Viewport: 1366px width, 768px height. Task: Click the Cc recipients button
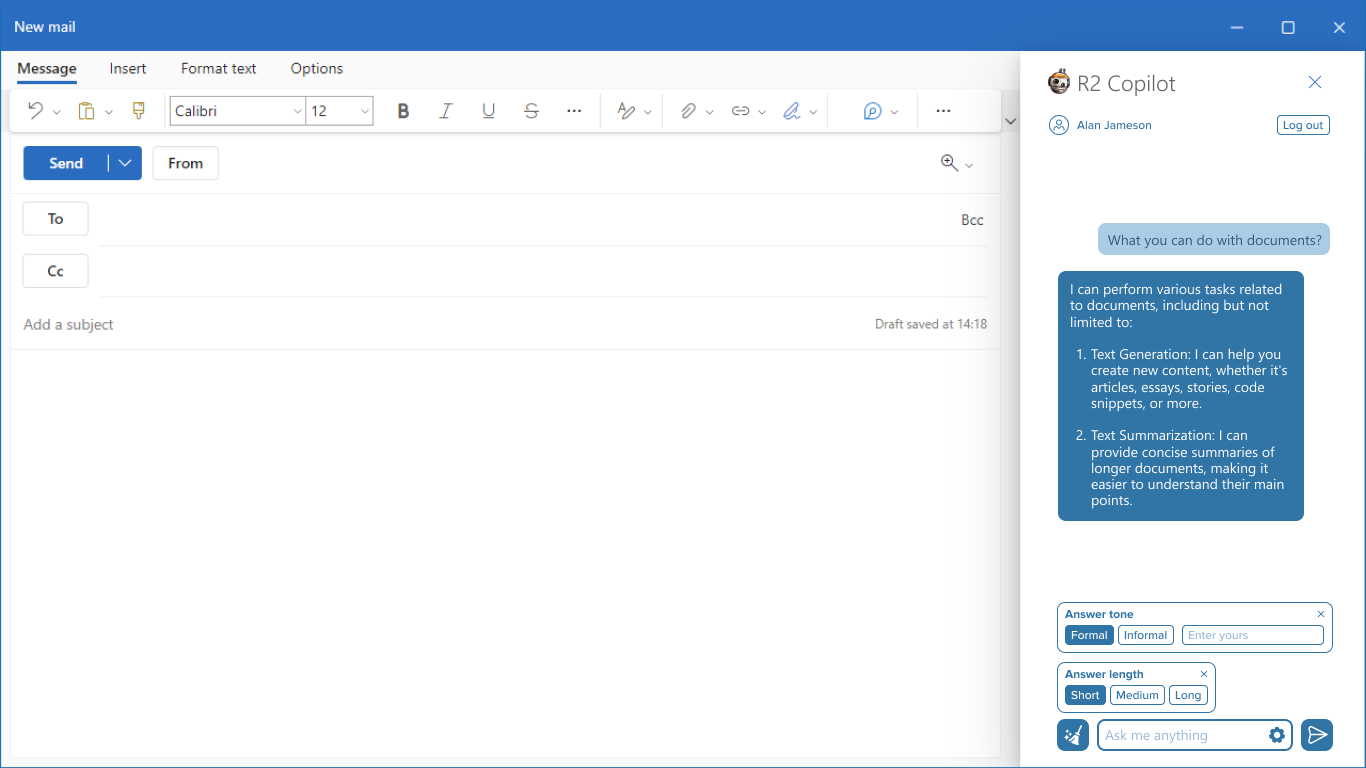pos(55,271)
